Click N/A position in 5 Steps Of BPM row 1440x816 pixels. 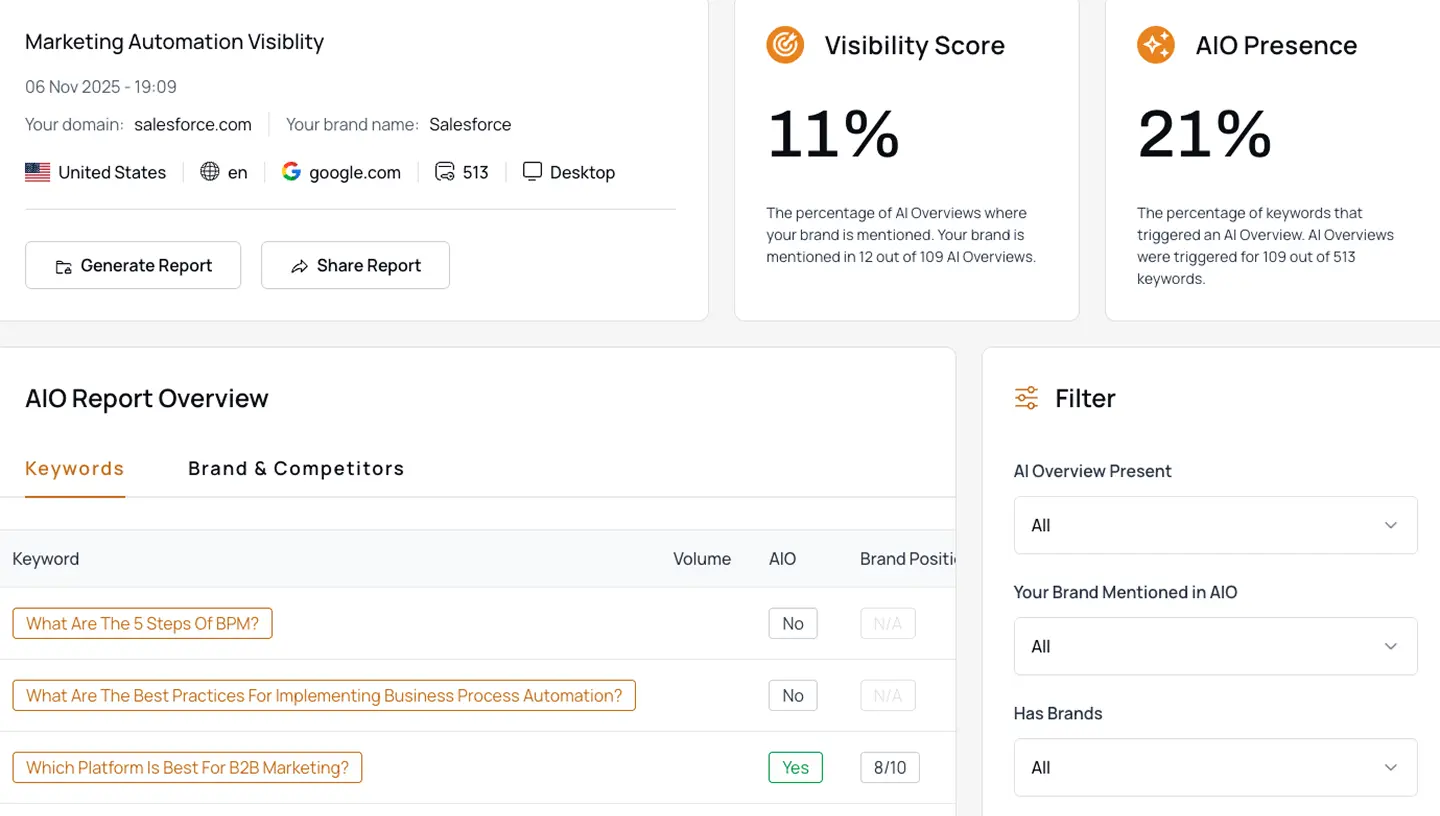pyautogui.click(x=888, y=623)
